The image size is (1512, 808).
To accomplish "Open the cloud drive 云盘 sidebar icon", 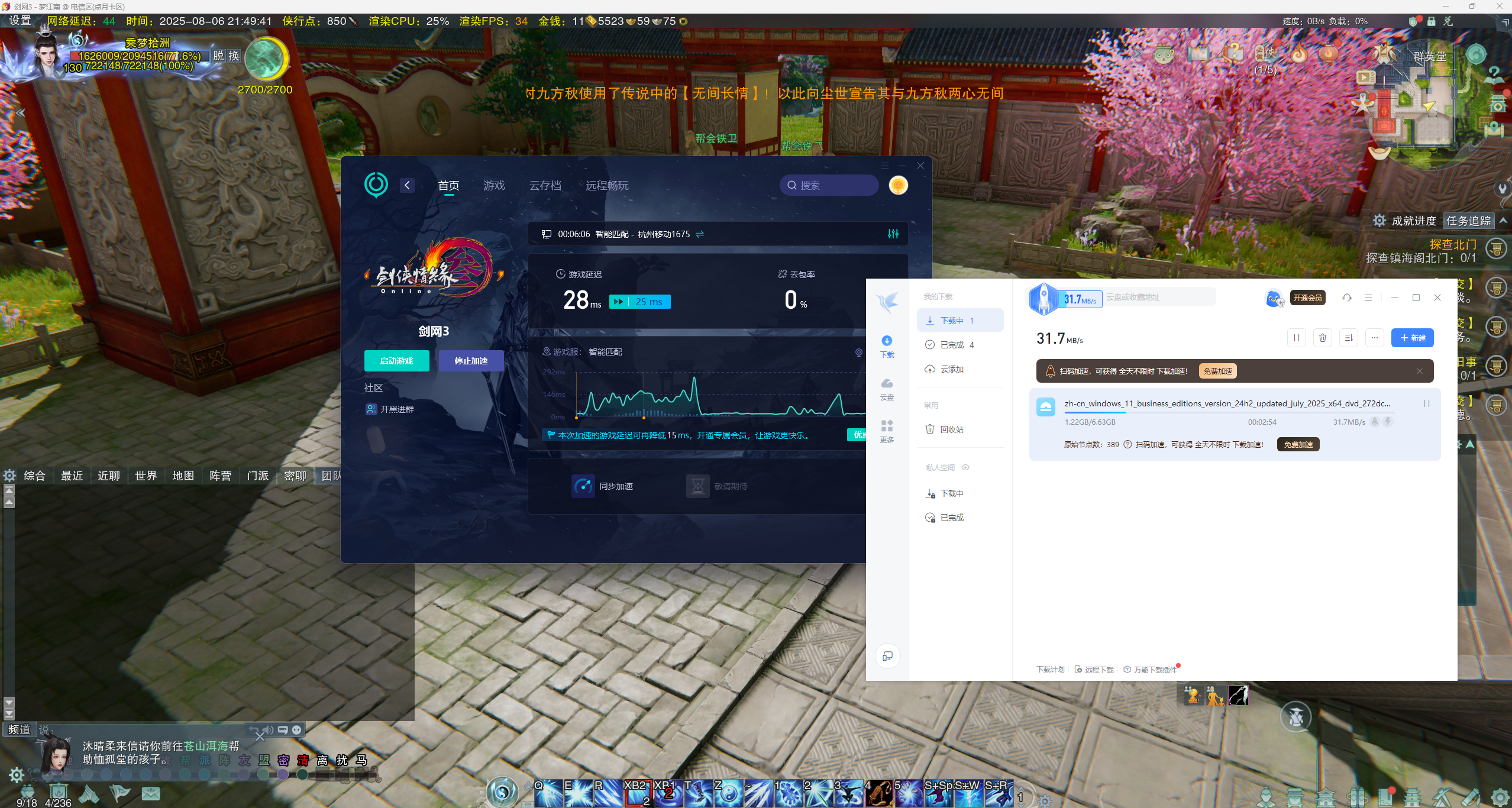I will click(x=887, y=388).
